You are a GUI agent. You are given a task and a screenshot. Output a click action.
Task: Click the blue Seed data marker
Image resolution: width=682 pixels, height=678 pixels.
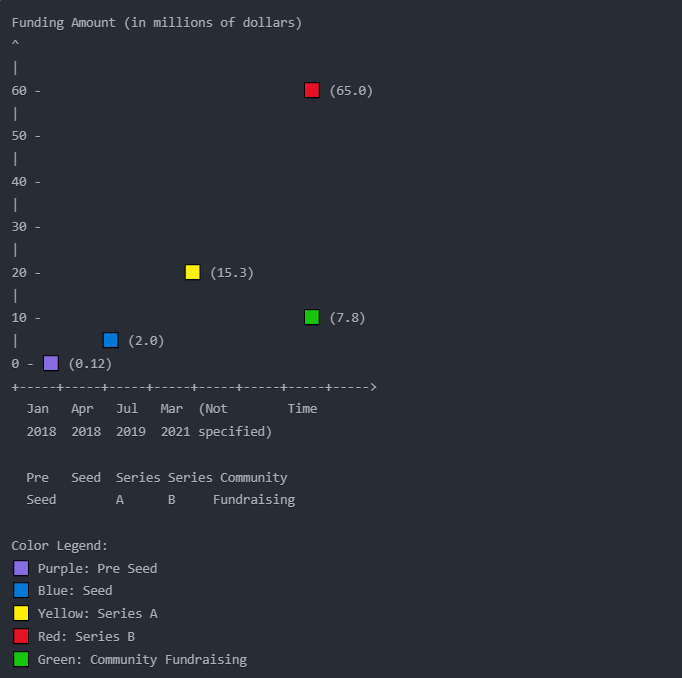(x=111, y=340)
